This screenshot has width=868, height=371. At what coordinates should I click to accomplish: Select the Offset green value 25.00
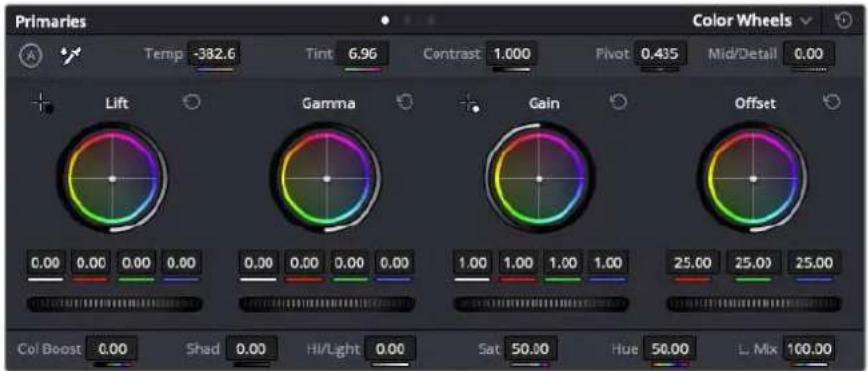tap(754, 263)
